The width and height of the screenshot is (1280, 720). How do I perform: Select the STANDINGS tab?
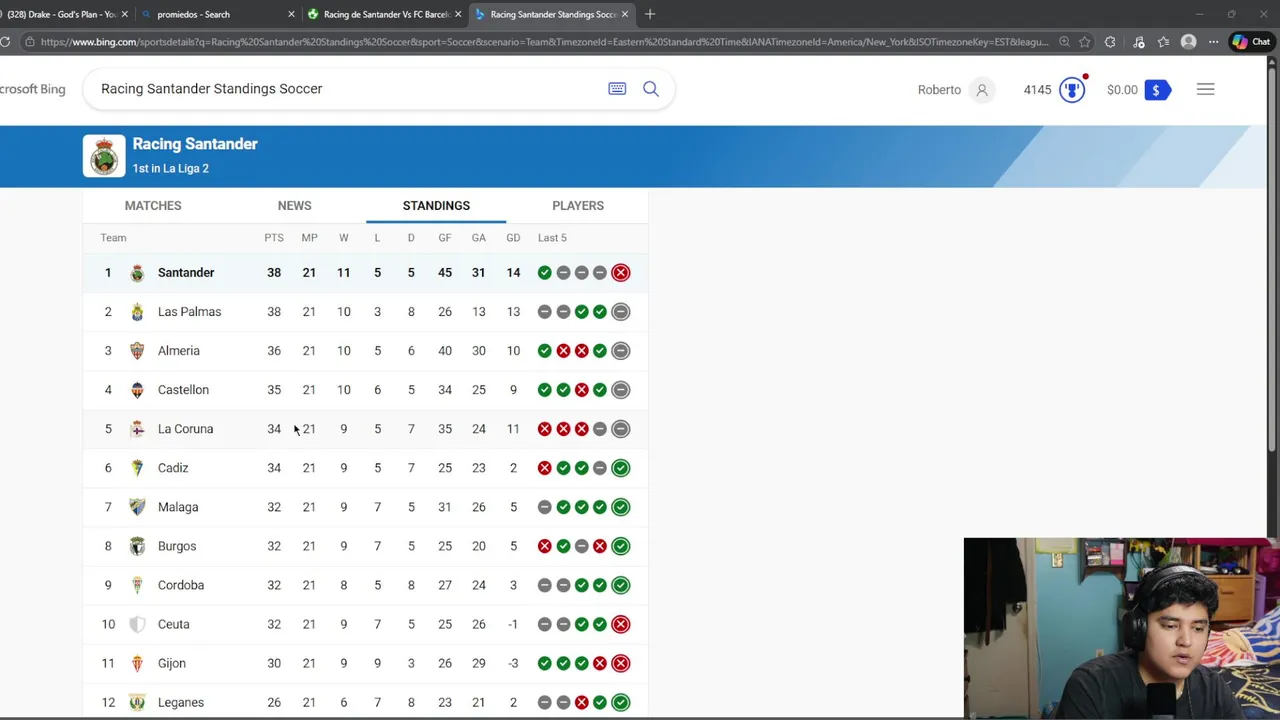[436, 205]
